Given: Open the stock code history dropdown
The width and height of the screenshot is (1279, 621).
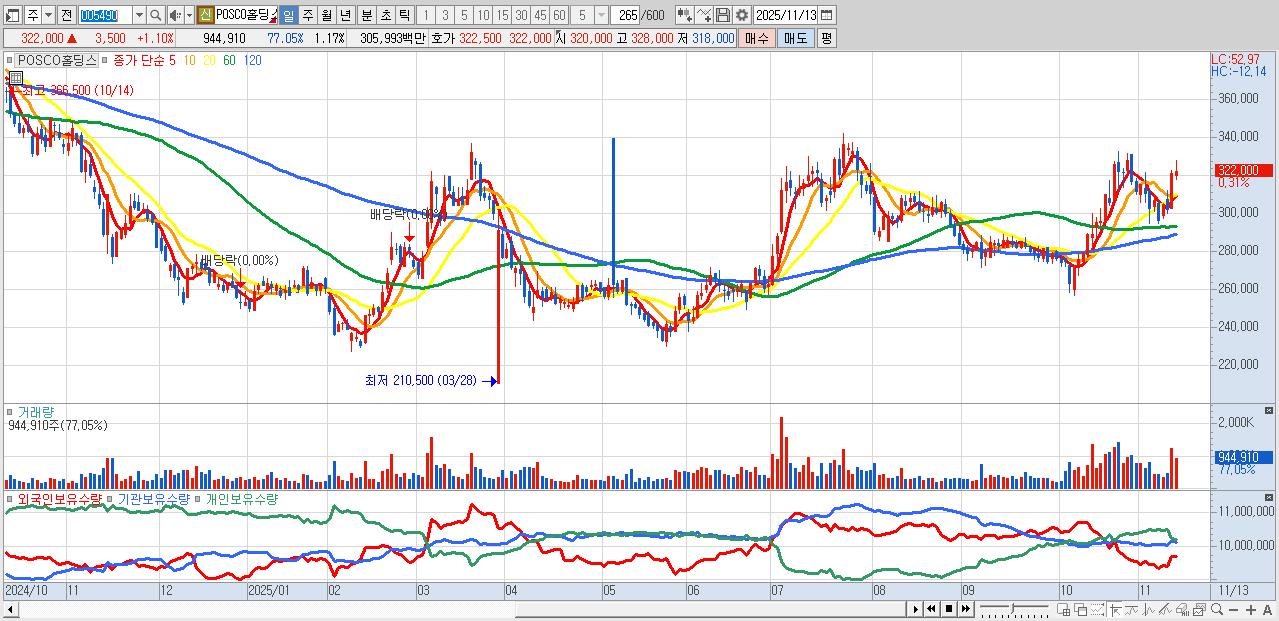Looking at the screenshot, I should coord(139,15).
